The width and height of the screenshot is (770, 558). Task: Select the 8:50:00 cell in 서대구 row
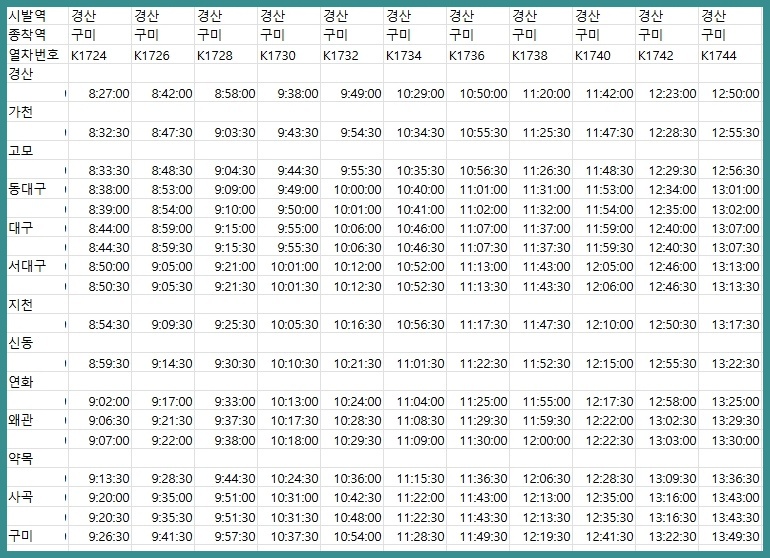coord(100,266)
